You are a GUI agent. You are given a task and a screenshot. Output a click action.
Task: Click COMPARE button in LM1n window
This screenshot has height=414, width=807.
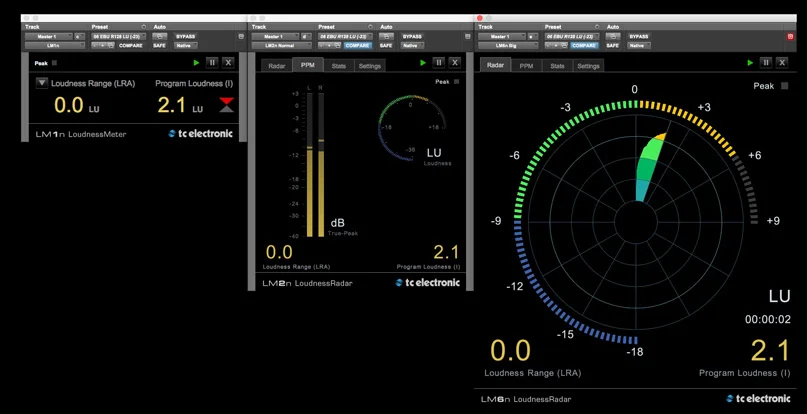131,45
